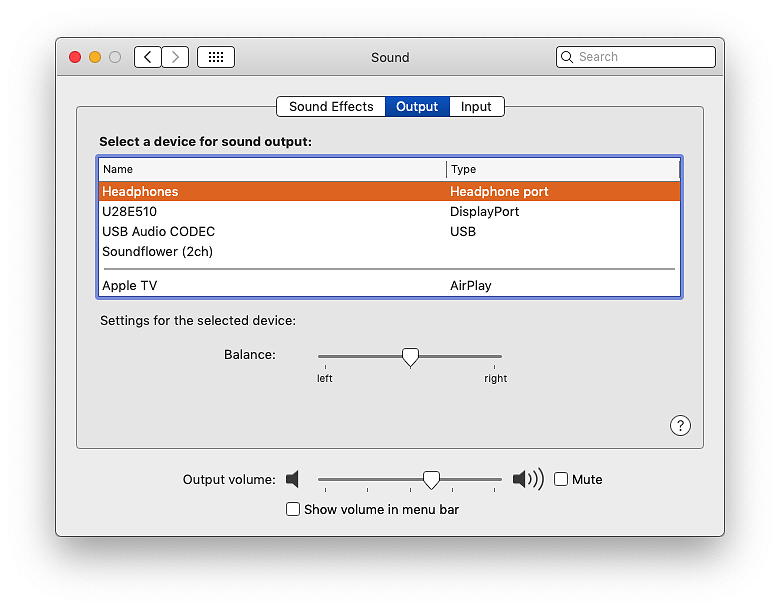Select the Output tab

pyautogui.click(x=417, y=106)
